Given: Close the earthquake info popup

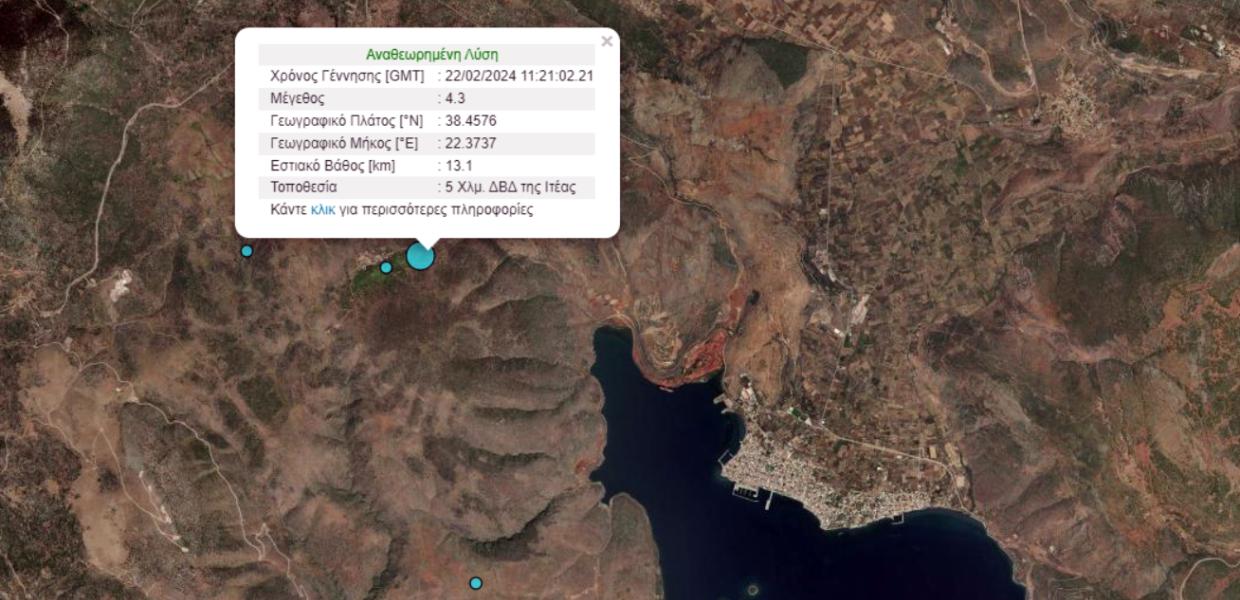Looking at the screenshot, I should coord(607,42).
